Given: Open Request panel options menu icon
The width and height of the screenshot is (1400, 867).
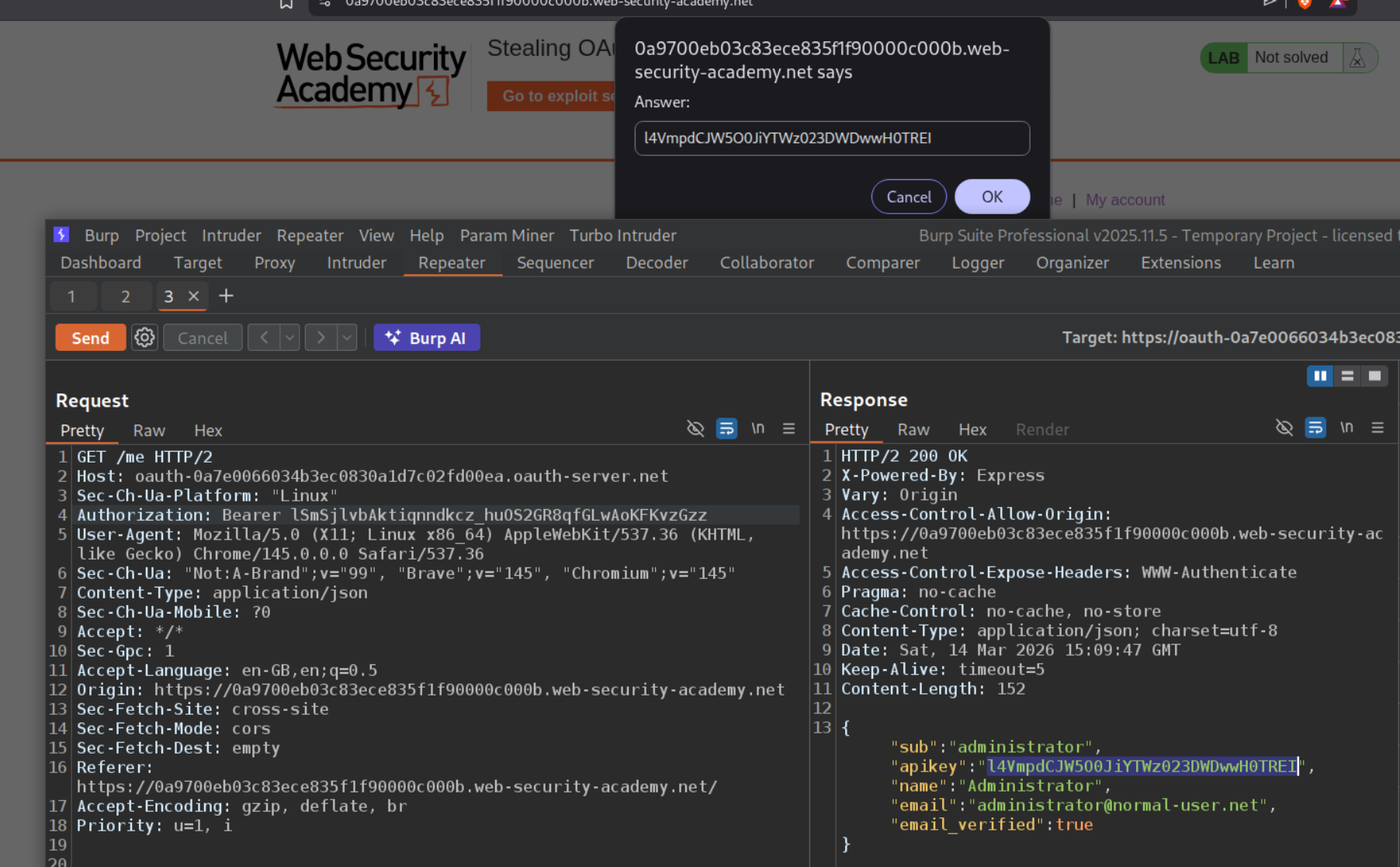Looking at the screenshot, I should click(x=788, y=428).
